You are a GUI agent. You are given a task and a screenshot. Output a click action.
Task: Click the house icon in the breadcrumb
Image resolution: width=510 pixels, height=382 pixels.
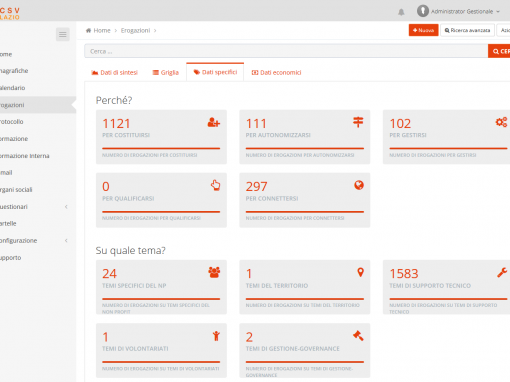point(88,30)
